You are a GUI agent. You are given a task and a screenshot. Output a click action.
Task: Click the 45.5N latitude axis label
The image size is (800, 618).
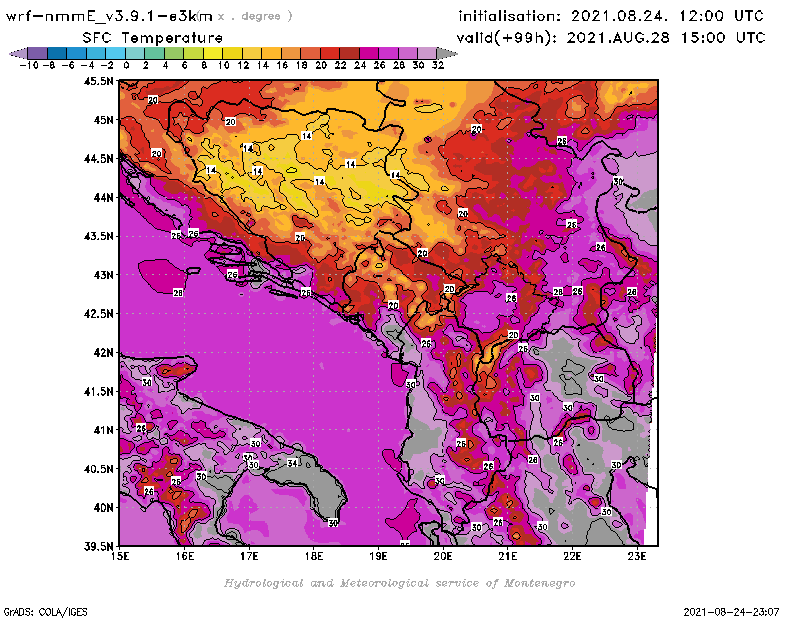coord(99,81)
